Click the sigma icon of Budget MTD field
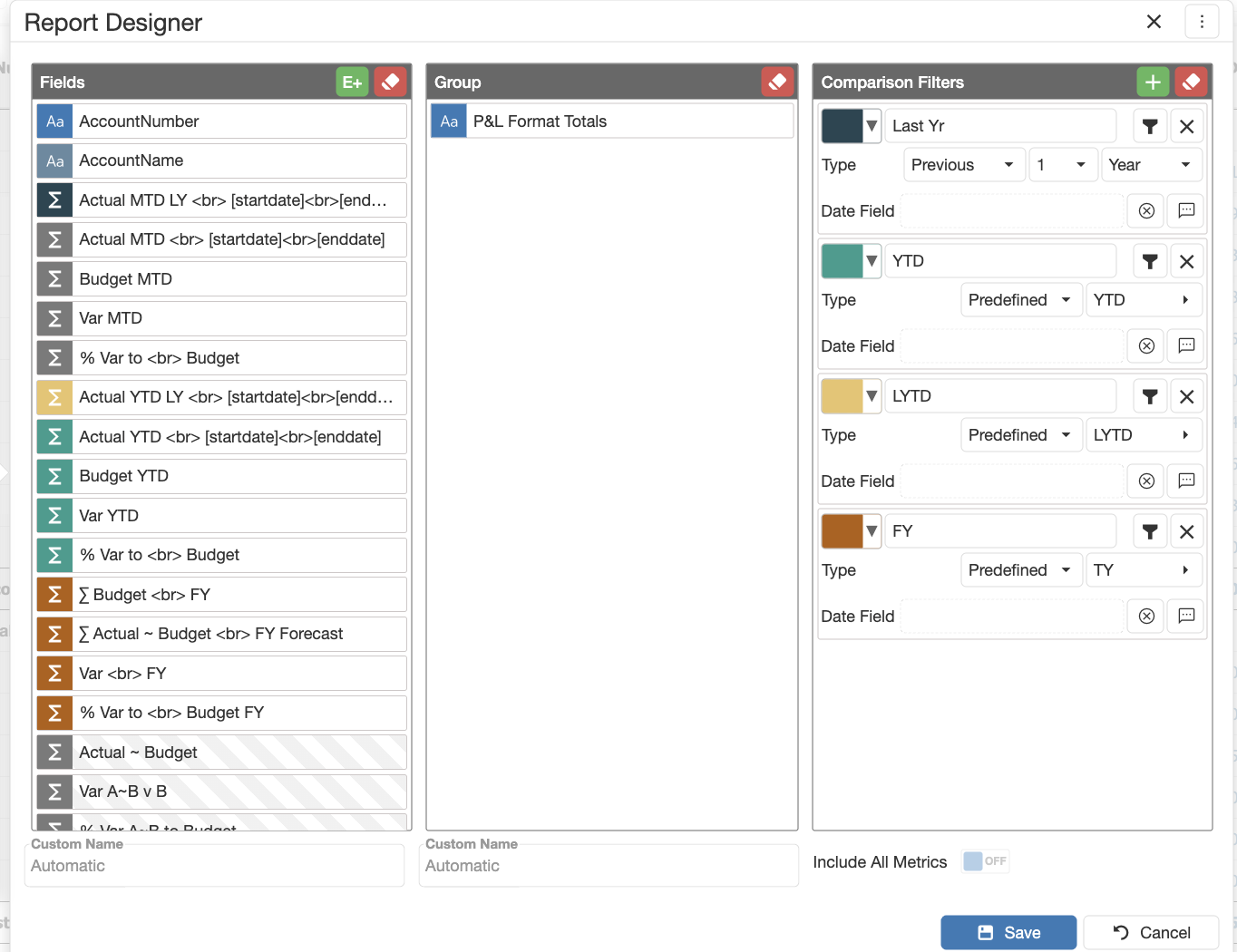The height and width of the screenshot is (952, 1237). [54, 279]
